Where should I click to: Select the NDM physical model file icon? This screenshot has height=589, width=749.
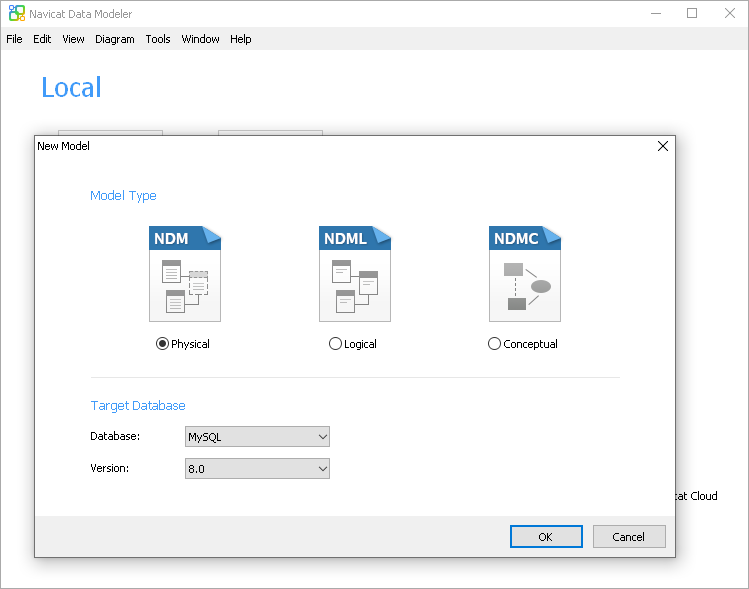185,274
